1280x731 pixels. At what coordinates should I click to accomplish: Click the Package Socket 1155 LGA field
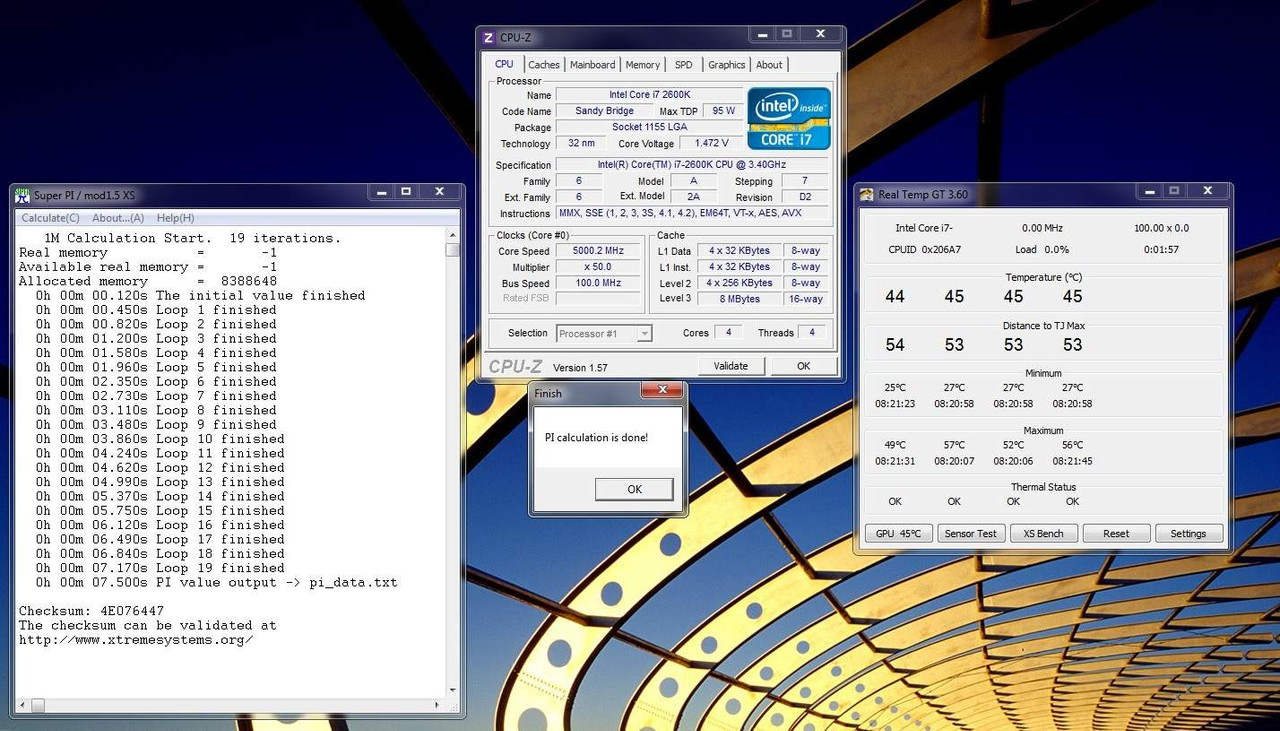[649, 127]
